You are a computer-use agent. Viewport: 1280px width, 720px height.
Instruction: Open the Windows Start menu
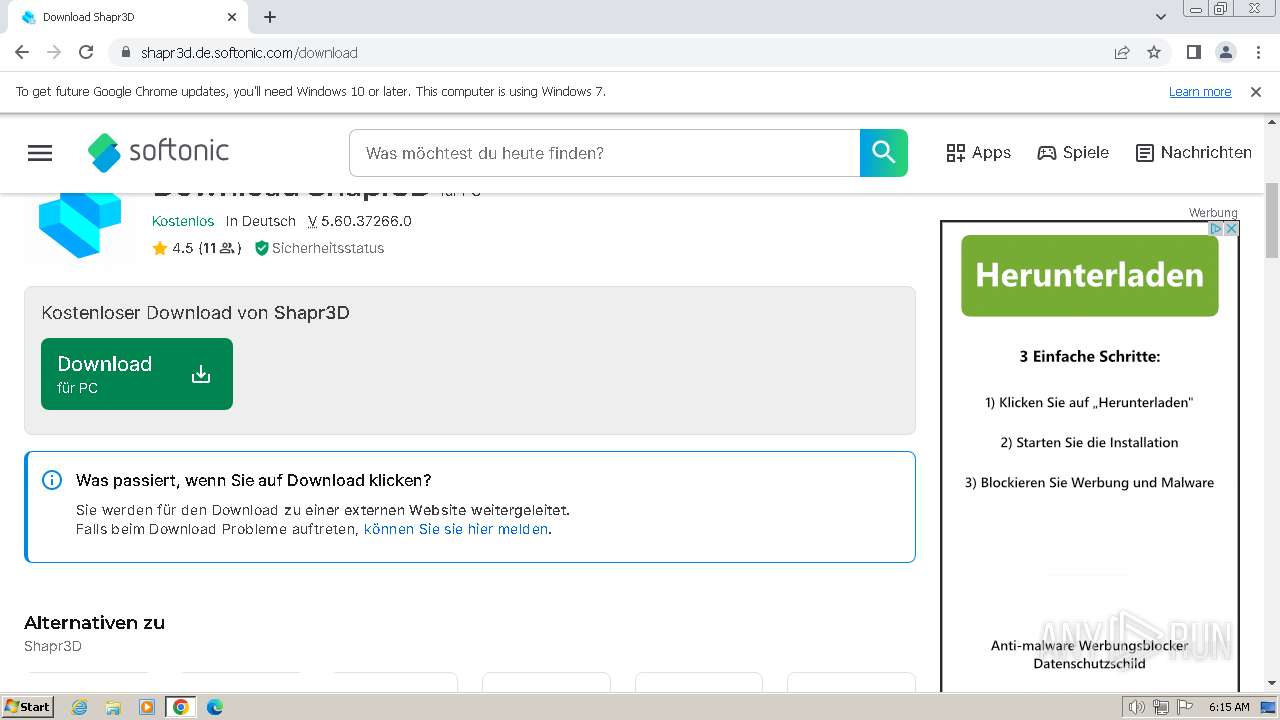click(27, 706)
